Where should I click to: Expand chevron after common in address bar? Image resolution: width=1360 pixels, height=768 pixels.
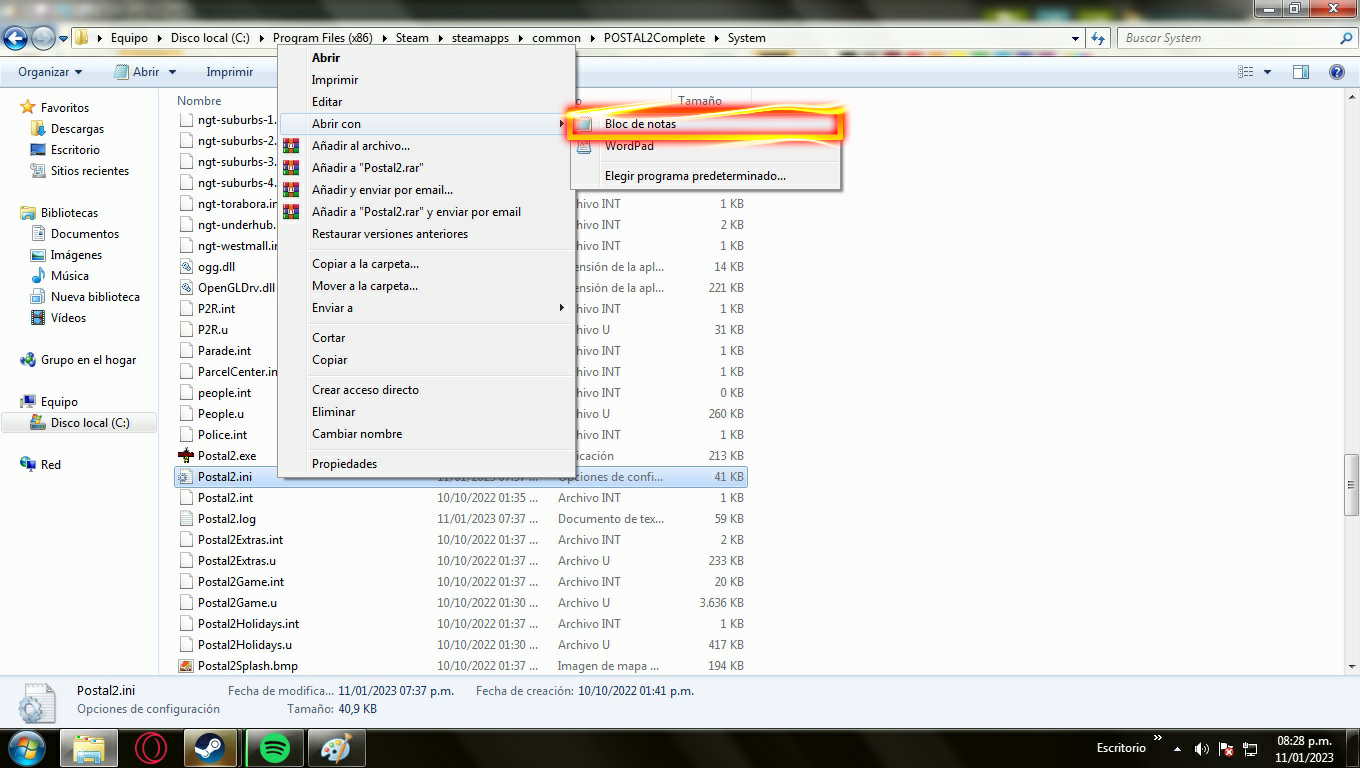[592, 38]
